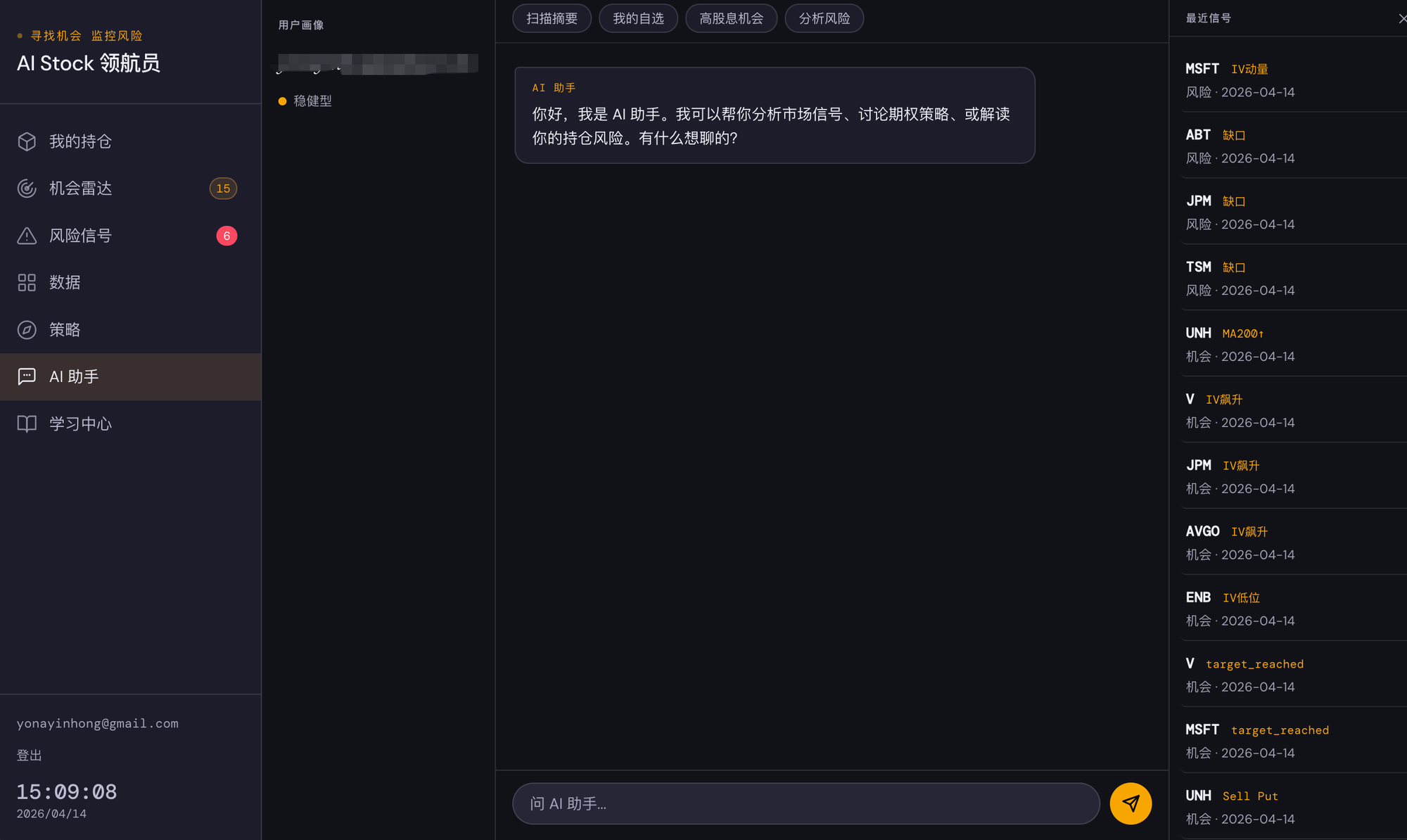Open the 我的持仓 panel via its box icon

[27, 141]
